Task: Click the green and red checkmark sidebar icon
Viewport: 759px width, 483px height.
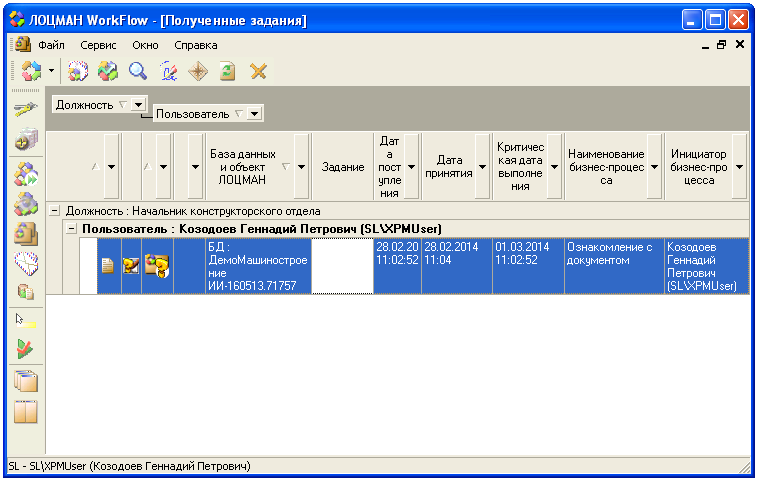Action: (25, 349)
